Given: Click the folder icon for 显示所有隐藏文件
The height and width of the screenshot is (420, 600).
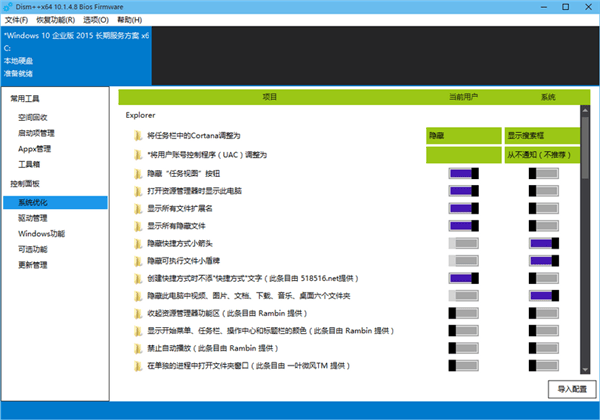Looking at the screenshot, I should (138, 226).
